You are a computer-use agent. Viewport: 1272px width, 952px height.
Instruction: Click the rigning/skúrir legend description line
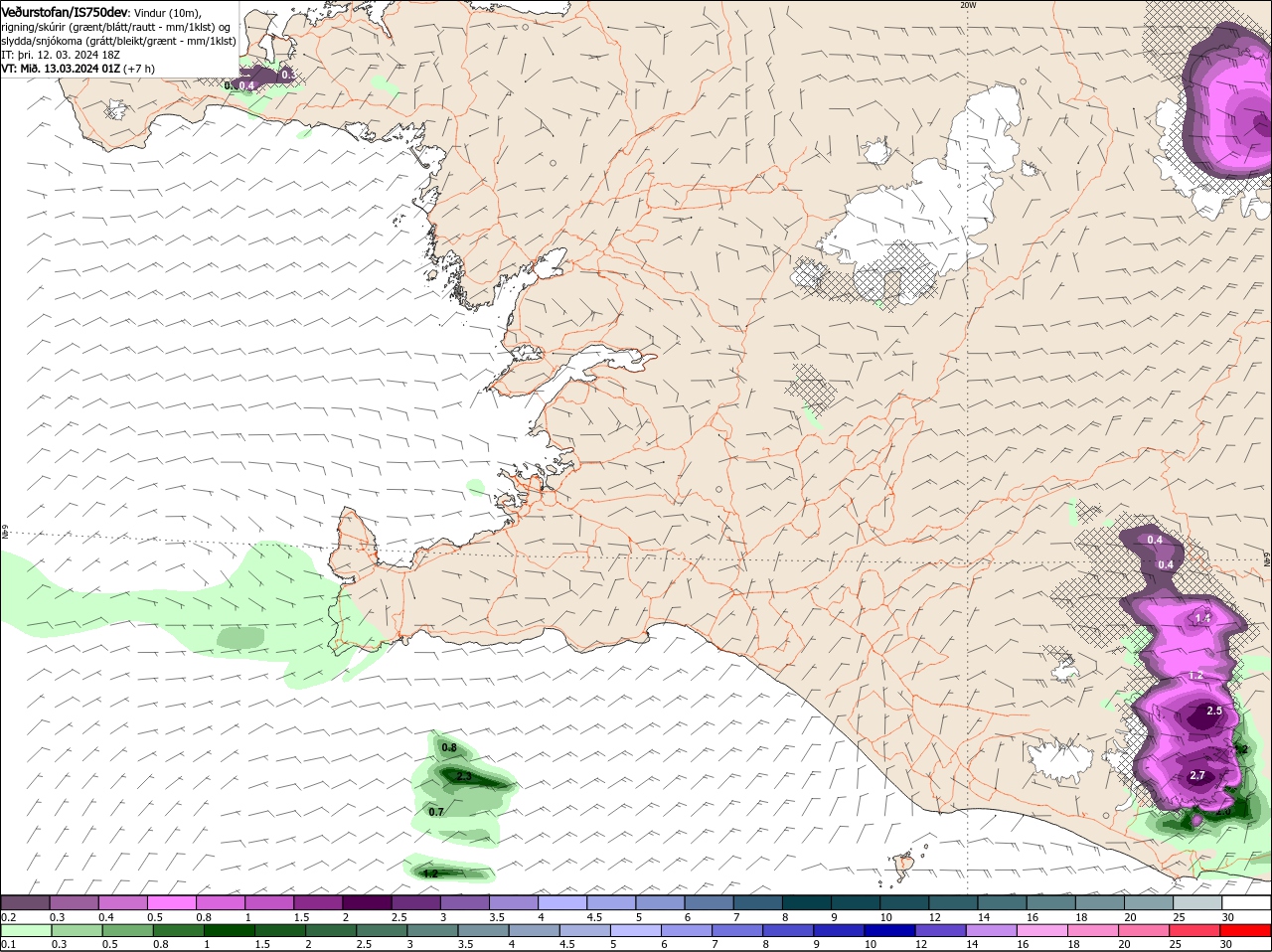click(x=115, y=27)
